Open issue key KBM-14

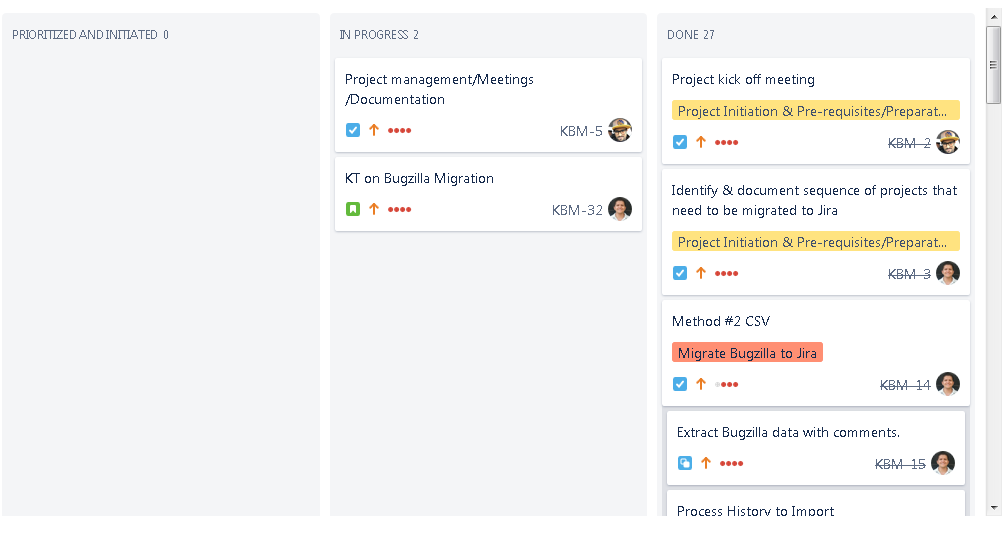pyautogui.click(x=905, y=385)
